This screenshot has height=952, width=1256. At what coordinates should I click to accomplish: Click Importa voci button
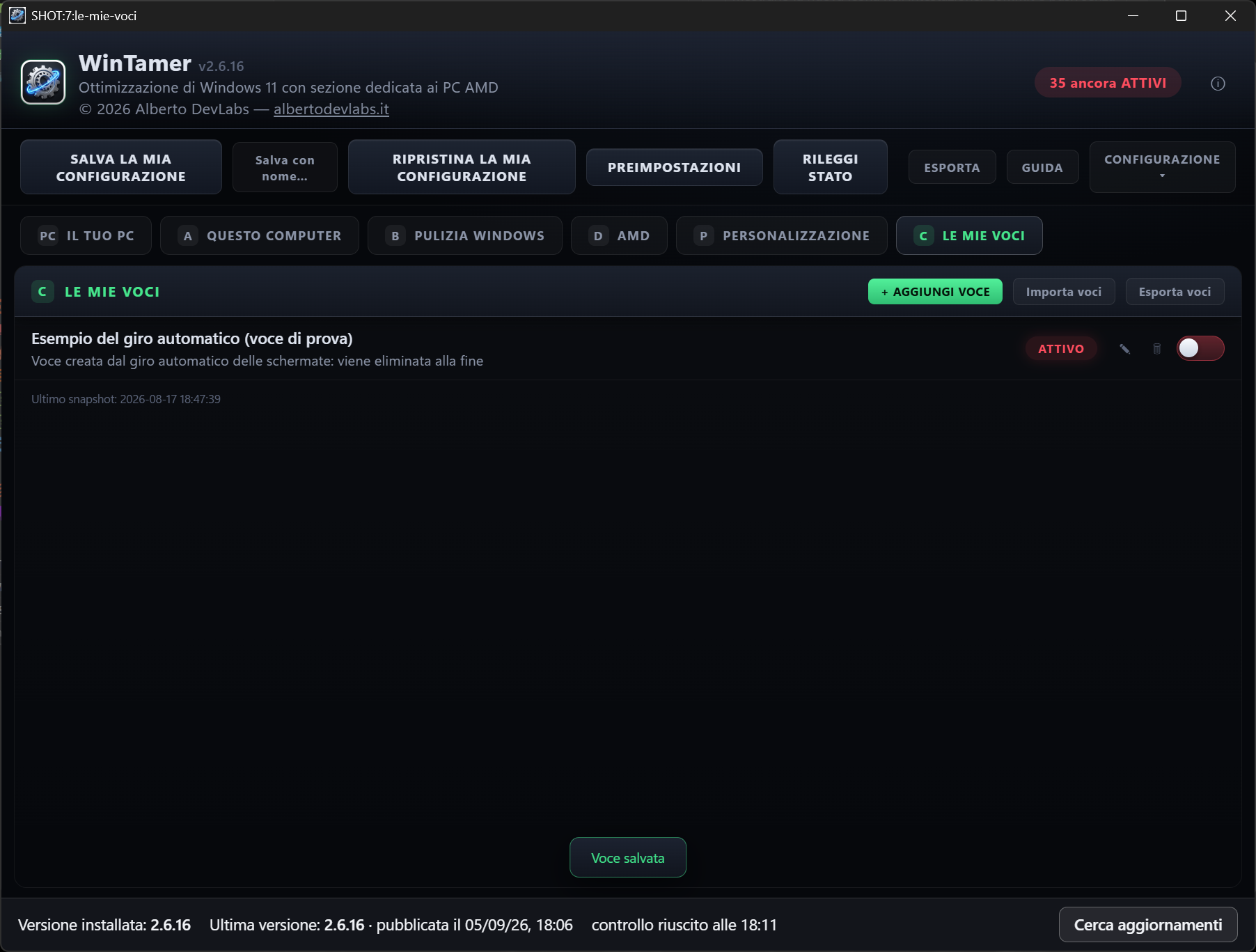(1064, 292)
